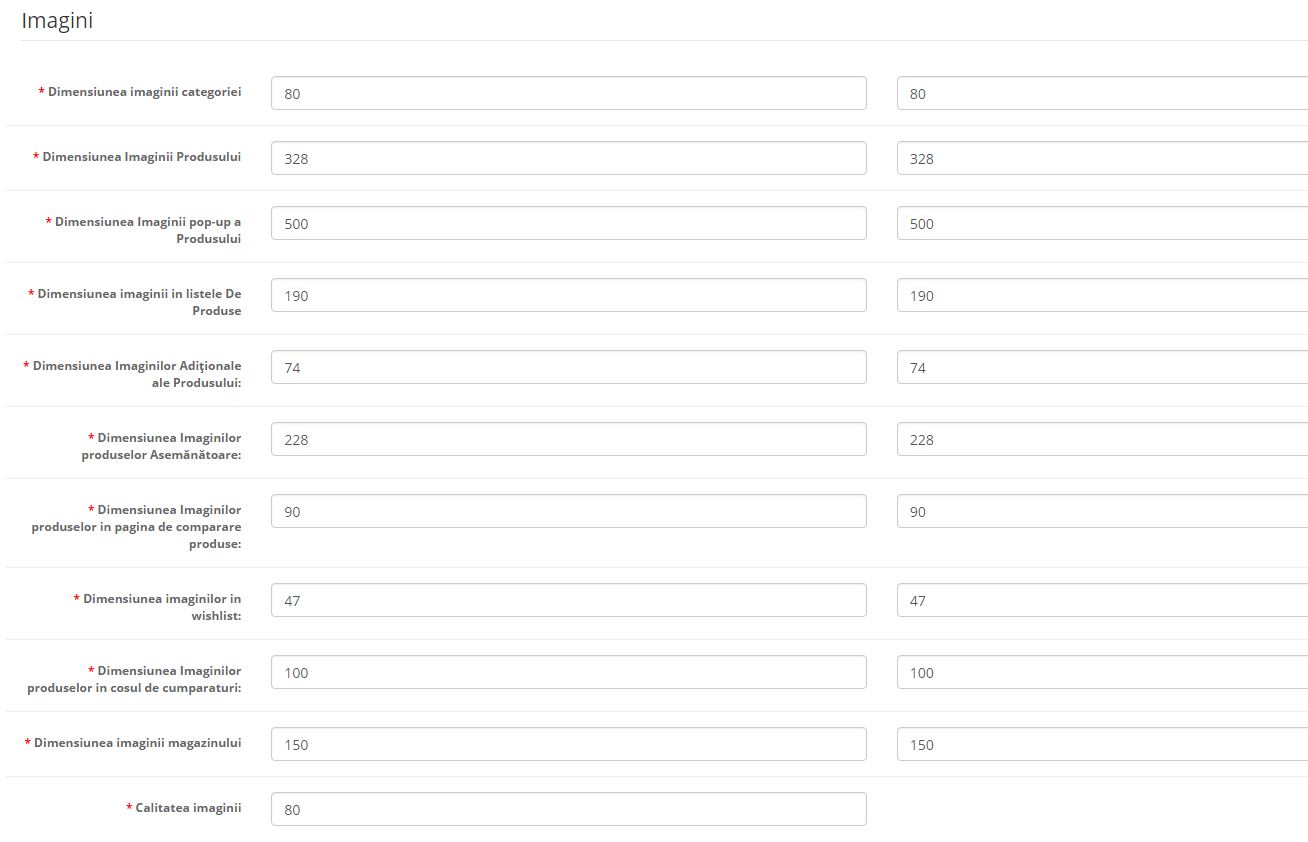Click first related products image field
This screenshot has width=1308, height=842.
click(x=568, y=439)
